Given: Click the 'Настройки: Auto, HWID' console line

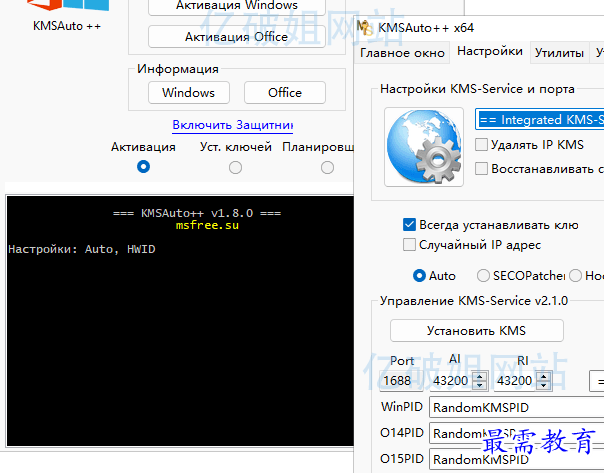Looking at the screenshot, I should (x=82, y=250).
